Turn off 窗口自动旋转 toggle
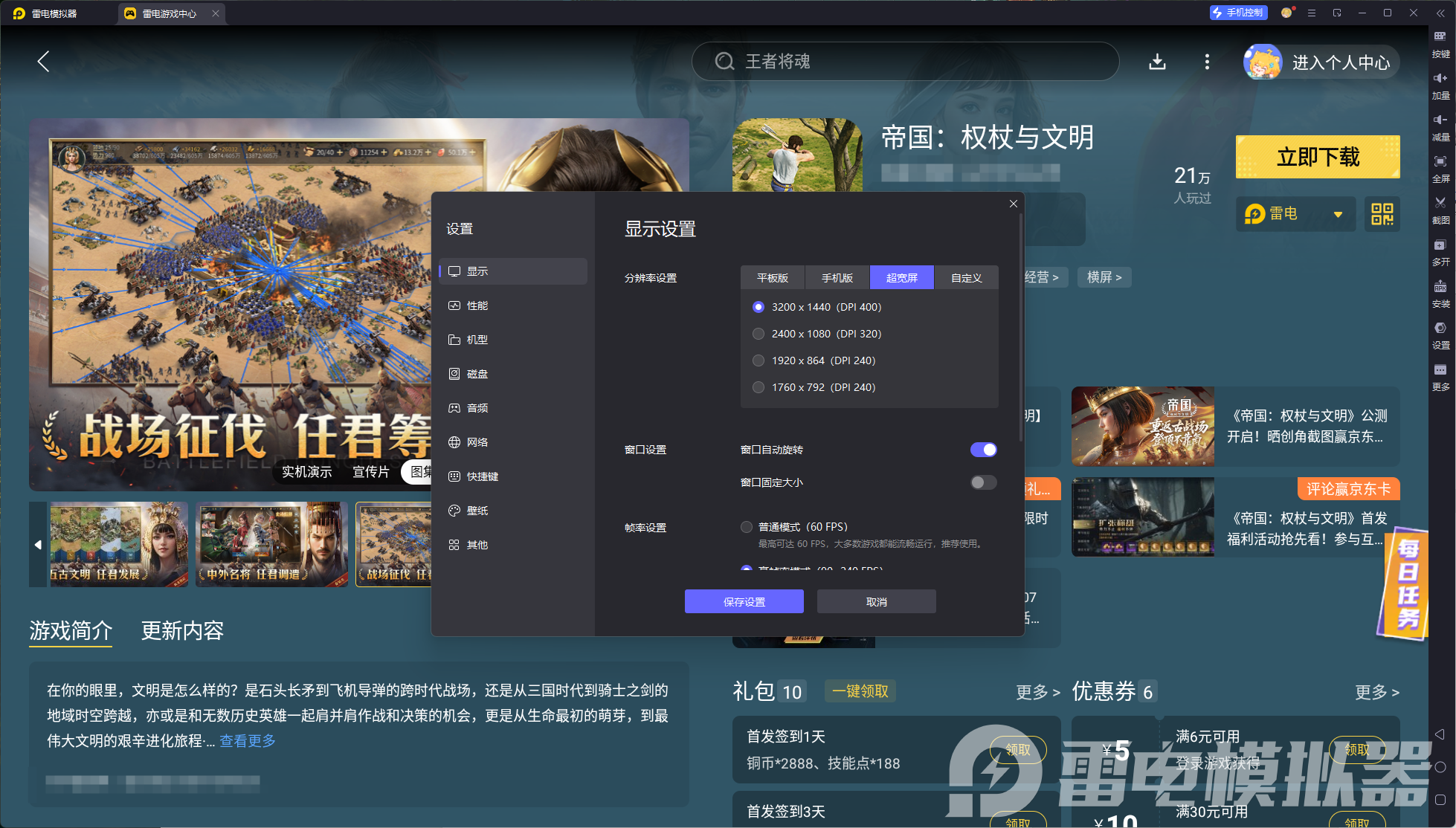 click(983, 450)
